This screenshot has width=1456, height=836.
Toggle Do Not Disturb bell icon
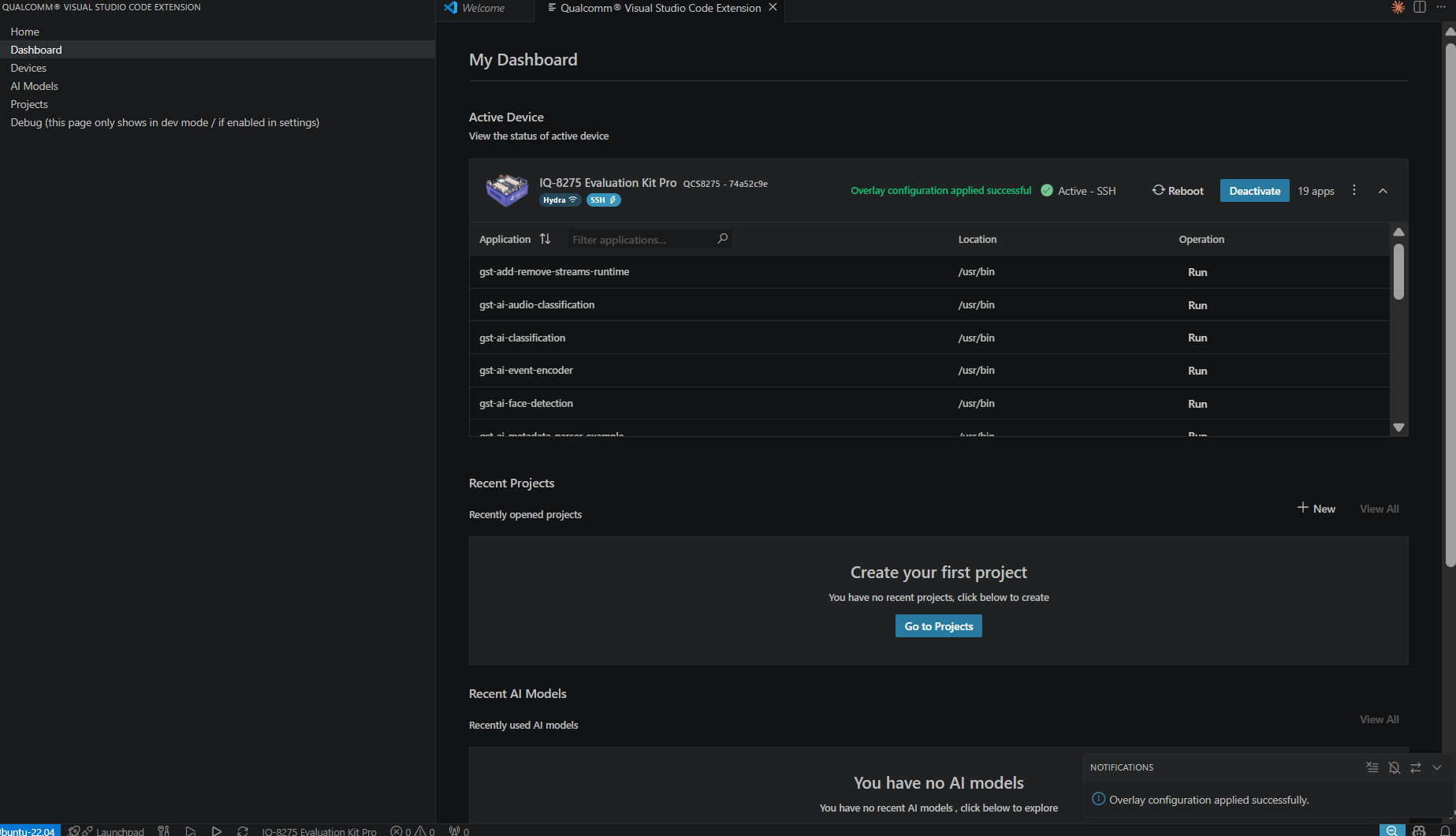coord(1394,767)
